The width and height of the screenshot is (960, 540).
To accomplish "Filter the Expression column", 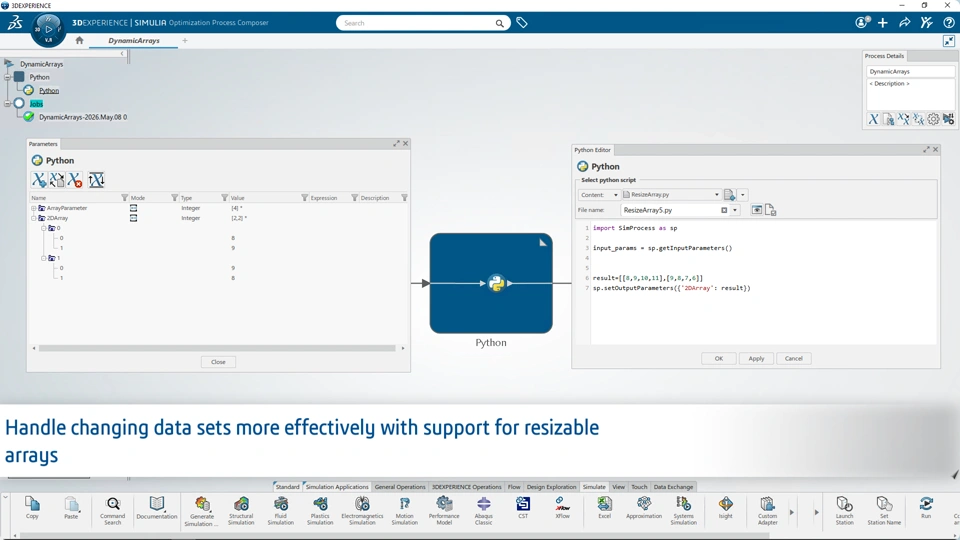I will coord(354,198).
